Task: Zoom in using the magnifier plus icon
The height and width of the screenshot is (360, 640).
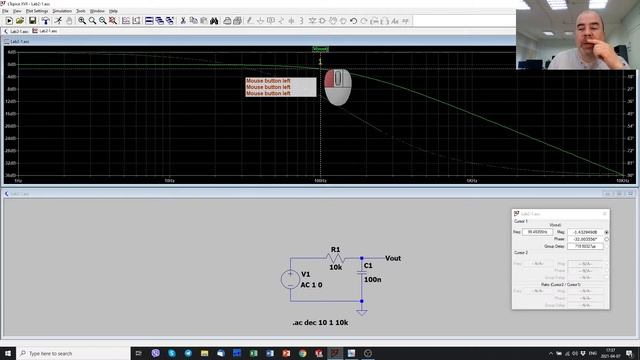Action: (82, 20)
